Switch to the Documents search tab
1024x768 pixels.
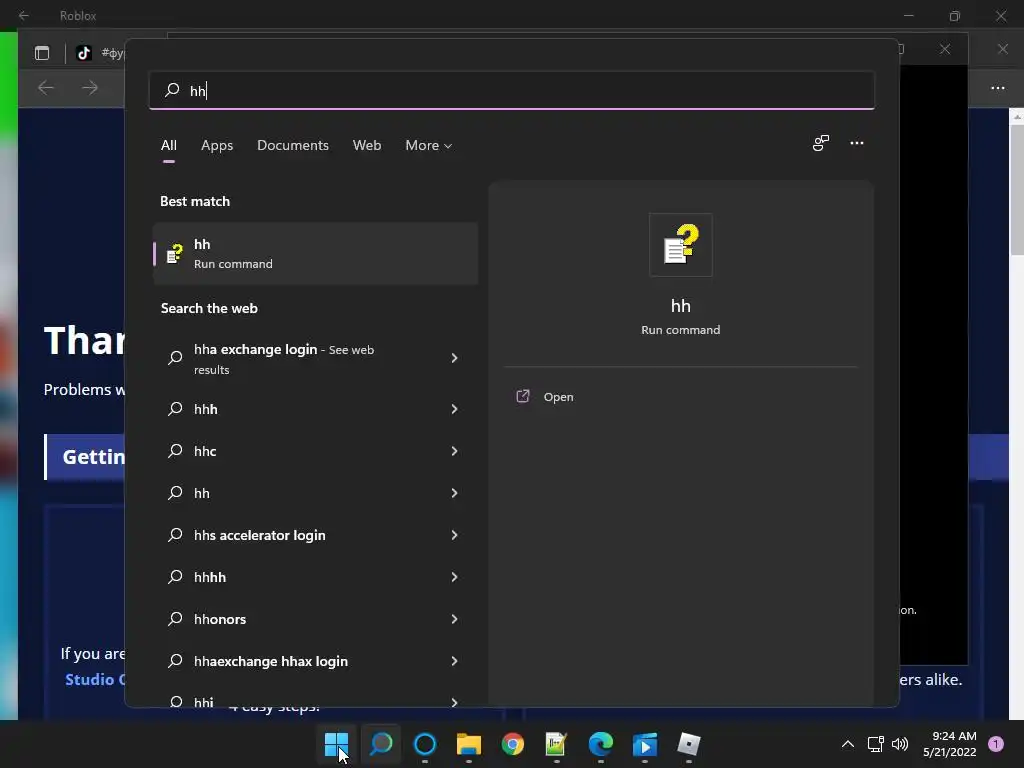coord(293,145)
